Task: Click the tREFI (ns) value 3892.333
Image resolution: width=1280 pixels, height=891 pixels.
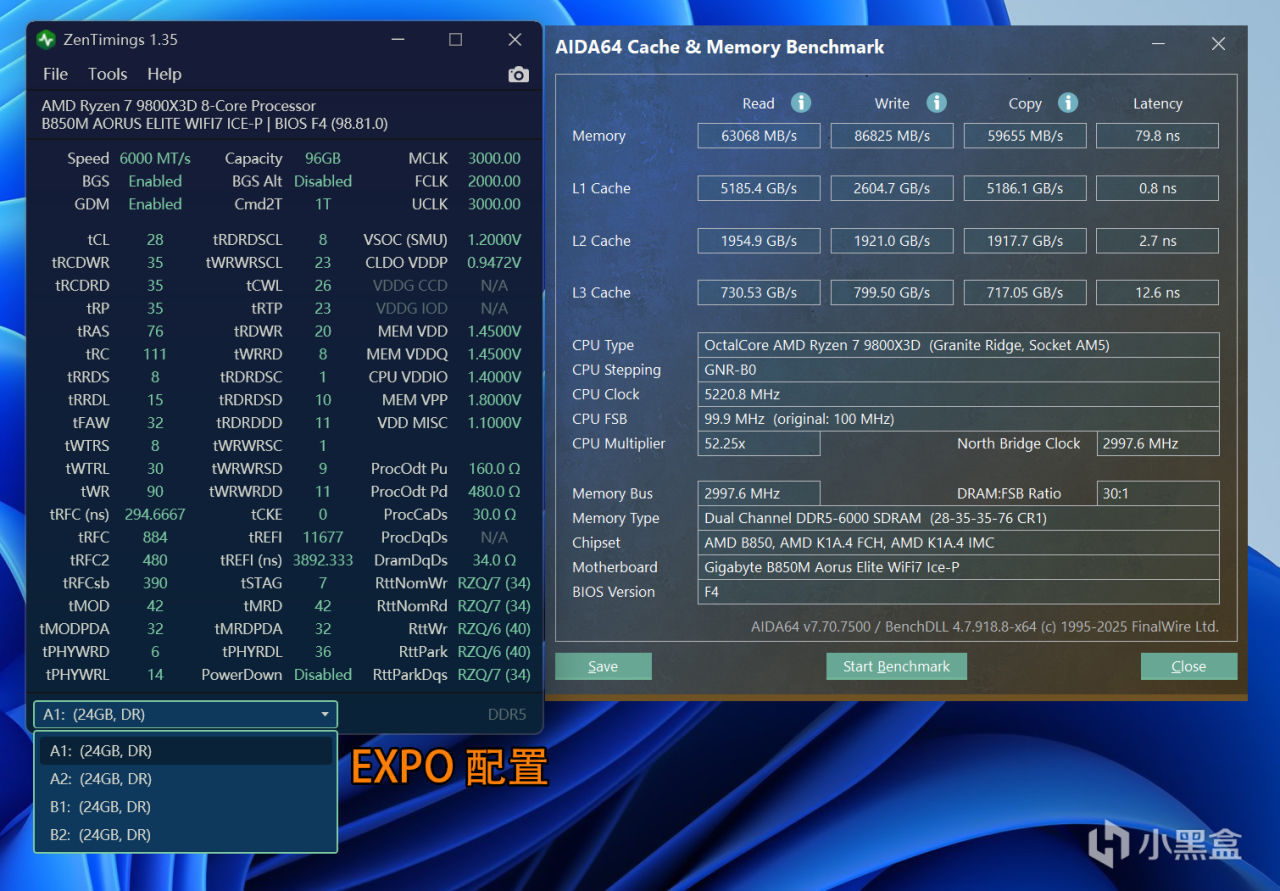Action: (x=323, y=560)
